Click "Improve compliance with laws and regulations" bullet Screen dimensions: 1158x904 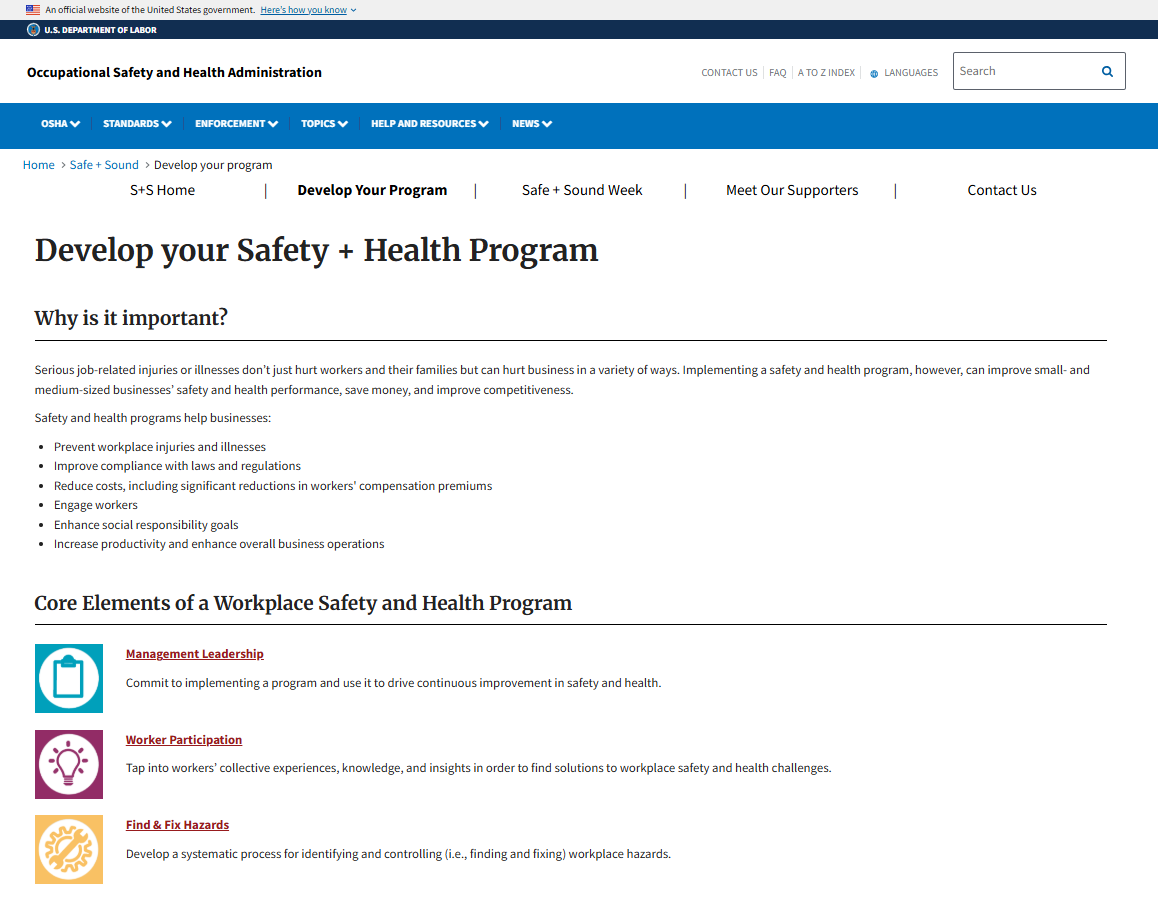click(177, 466)
